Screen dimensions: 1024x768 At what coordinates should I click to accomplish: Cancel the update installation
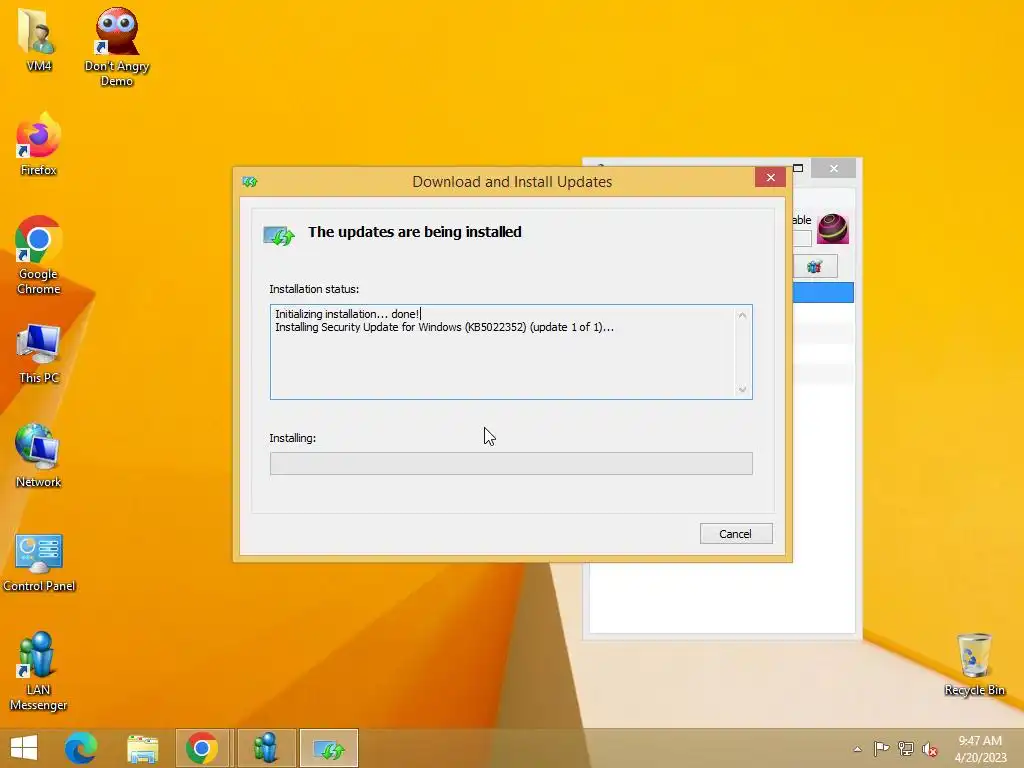[736, 534]
